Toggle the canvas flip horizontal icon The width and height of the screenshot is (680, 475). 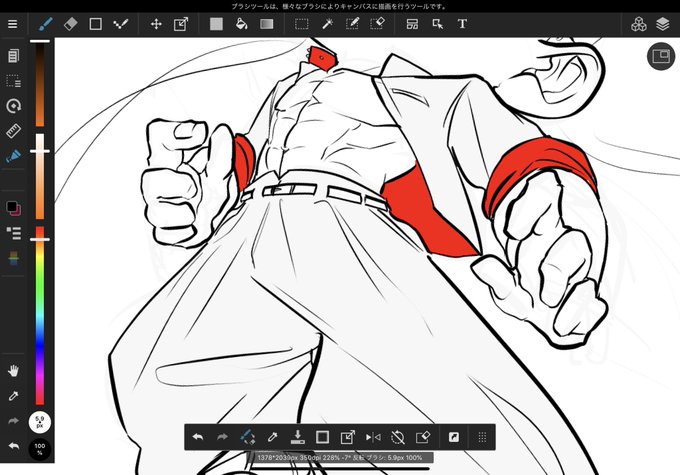tap(373, 437)
